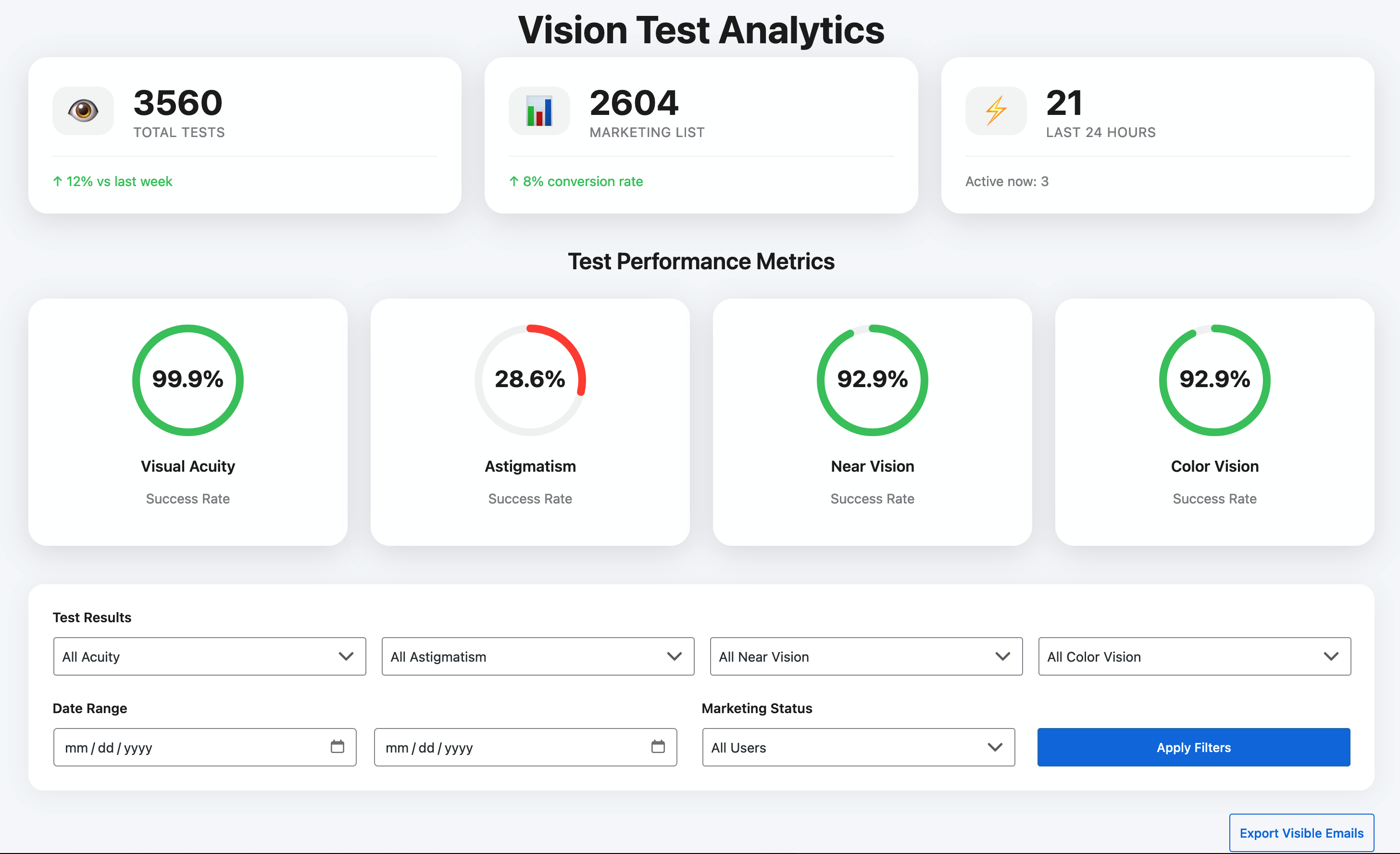Click the lightning bolt Last 24 Hours icon

click(996, 110)
